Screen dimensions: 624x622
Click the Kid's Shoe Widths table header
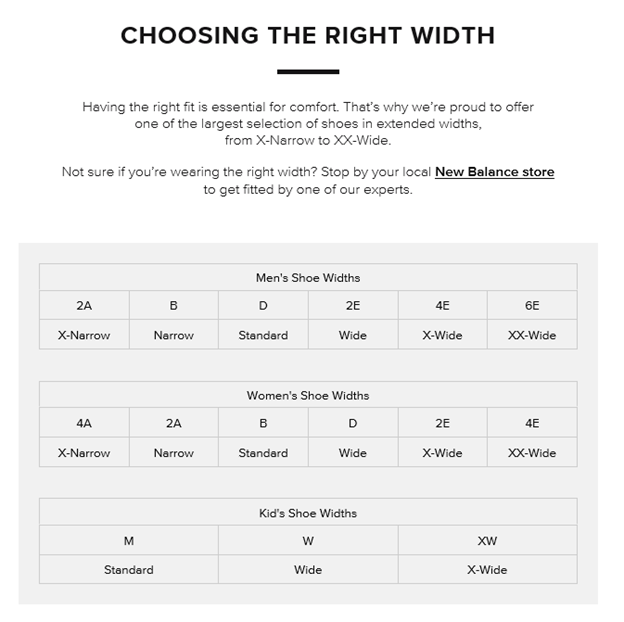[308, 513]
